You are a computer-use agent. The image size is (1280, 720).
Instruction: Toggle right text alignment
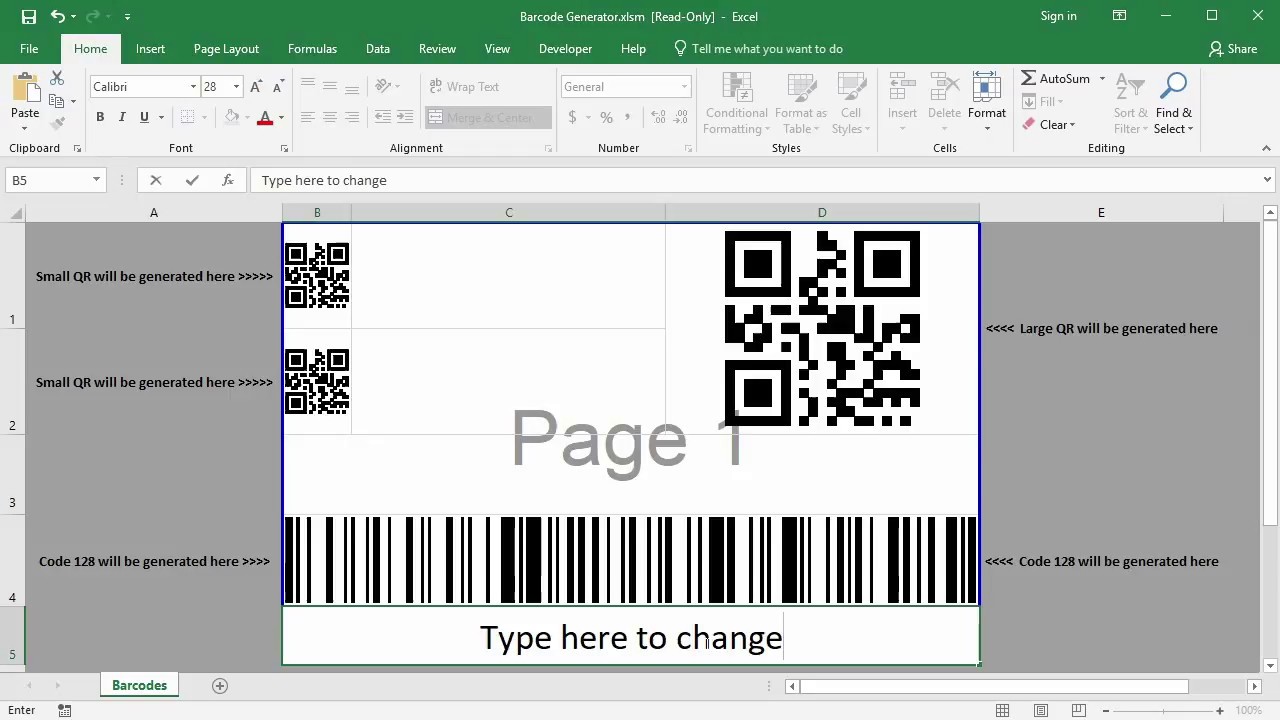click(352, 117)
